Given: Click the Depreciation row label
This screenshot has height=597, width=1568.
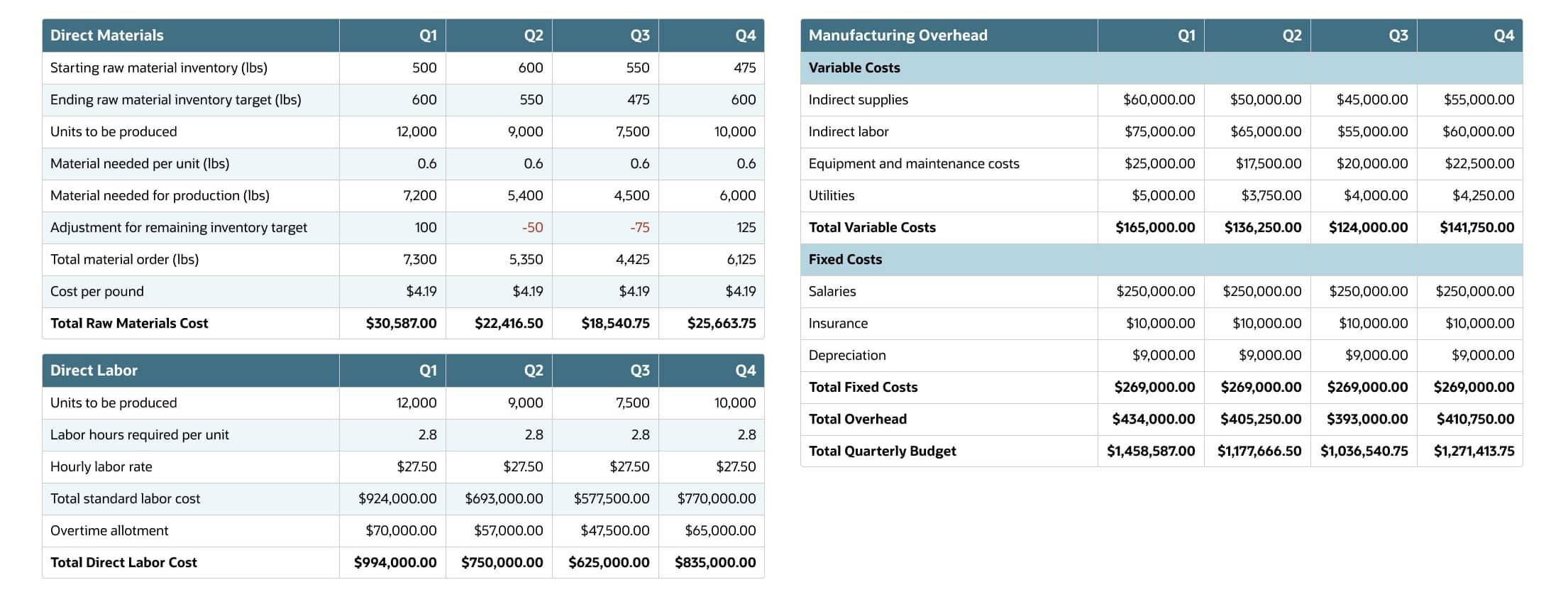Looking at the screenshot, I should coord(847,356).
